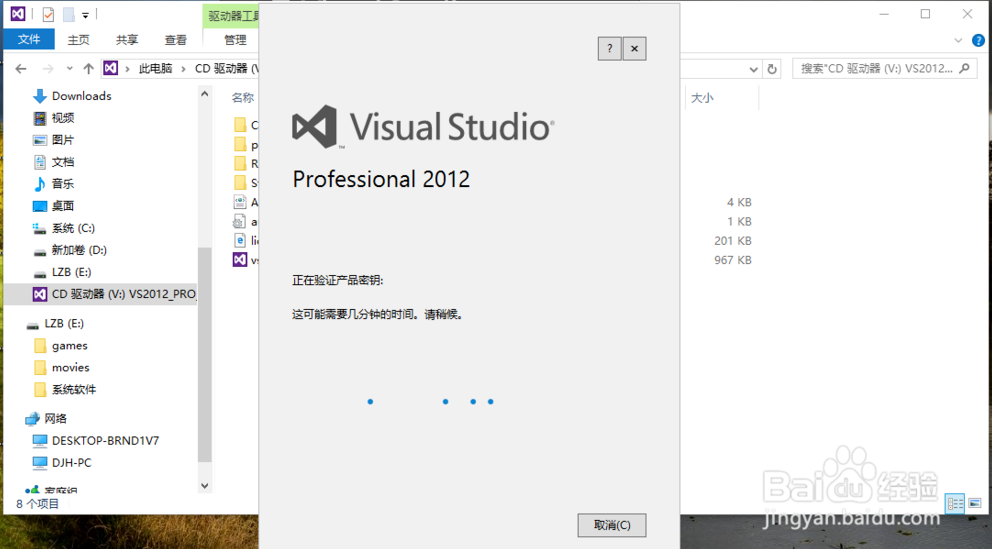Click the properties quick access icon
Viewport: 992px width, 549px height.
(x=48, y=14)
